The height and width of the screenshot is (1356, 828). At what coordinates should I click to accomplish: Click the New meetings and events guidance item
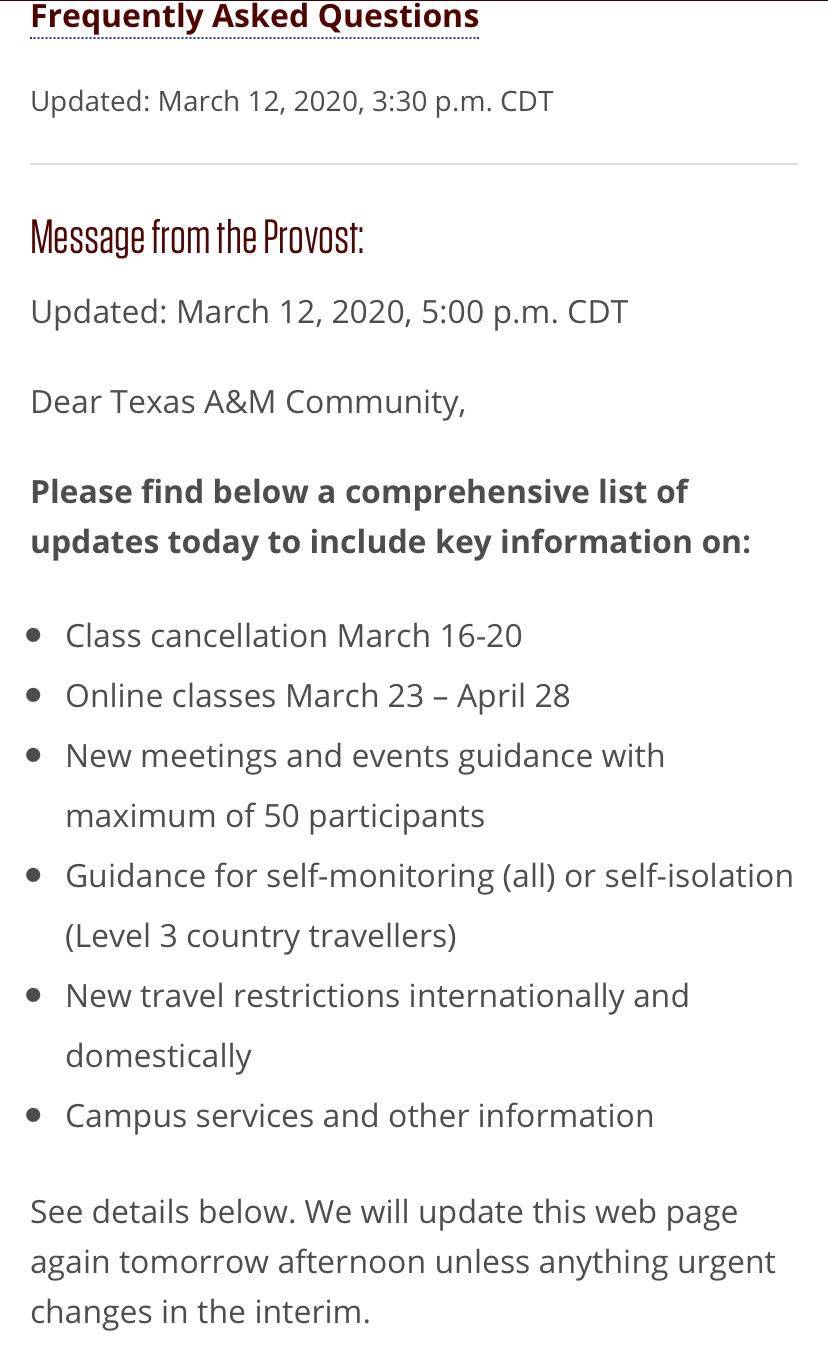pos(365,755)
